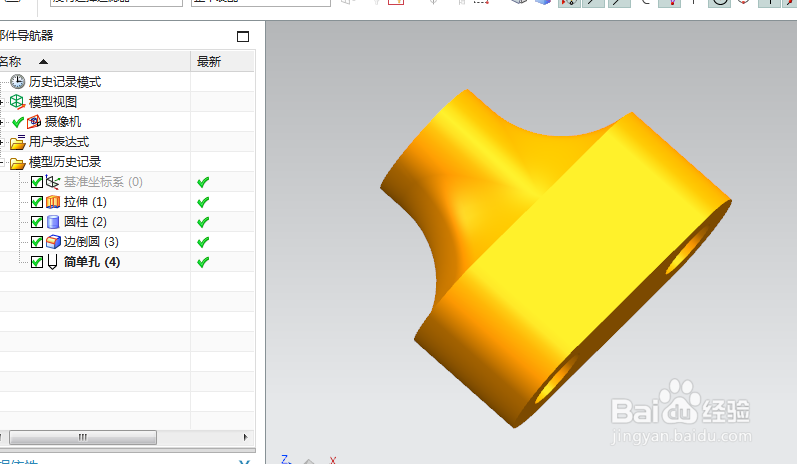Click the 简单孔 hole feature icon
This screenshot has height=464, width=797.
coord(52,262)
